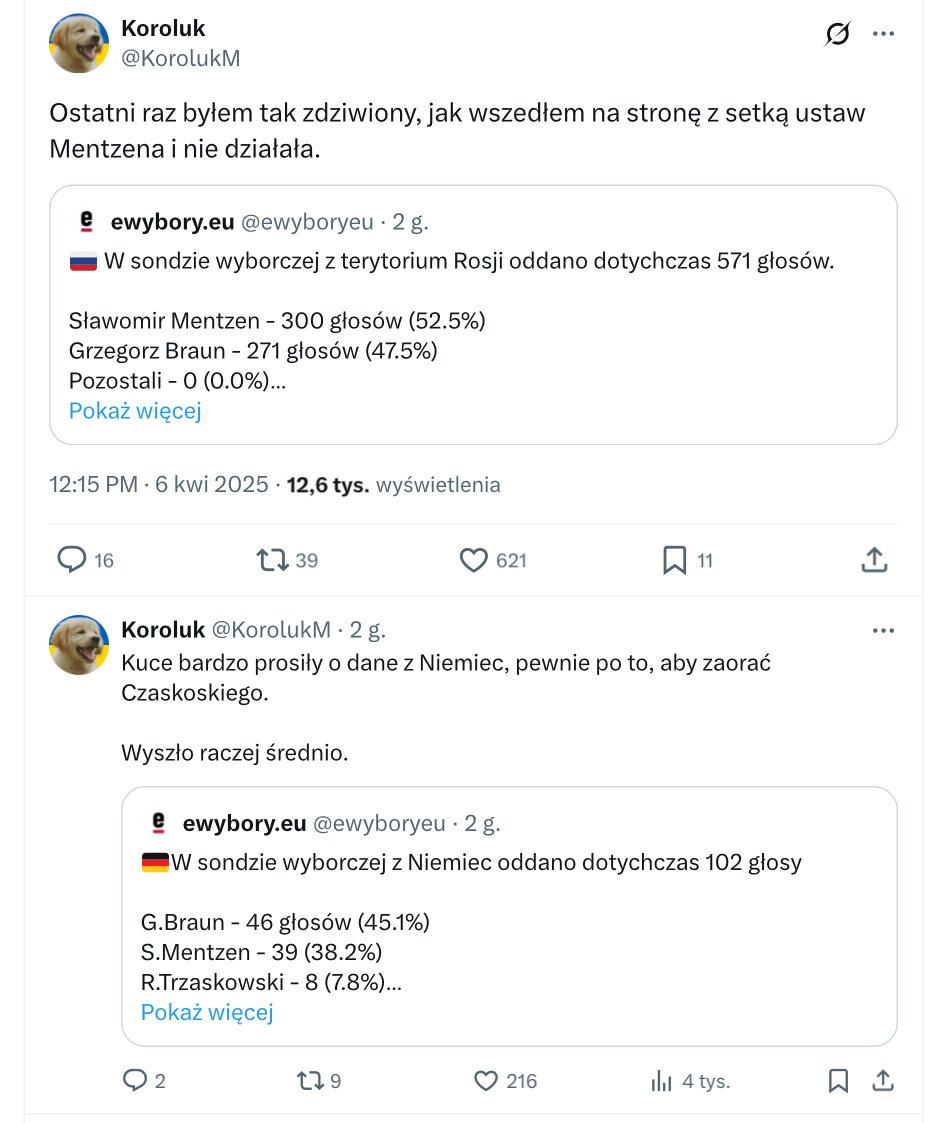Like the tweet about Mentzen's poll

coord(472,560)
